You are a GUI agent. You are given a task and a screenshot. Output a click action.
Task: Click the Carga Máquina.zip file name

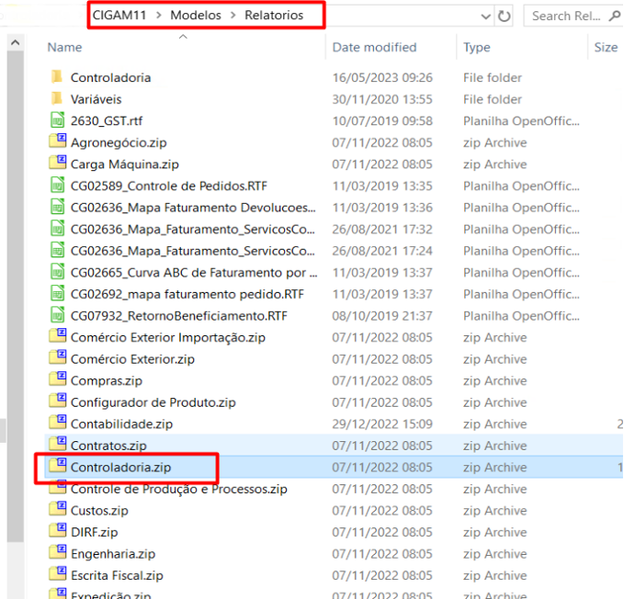pos(125,164)
